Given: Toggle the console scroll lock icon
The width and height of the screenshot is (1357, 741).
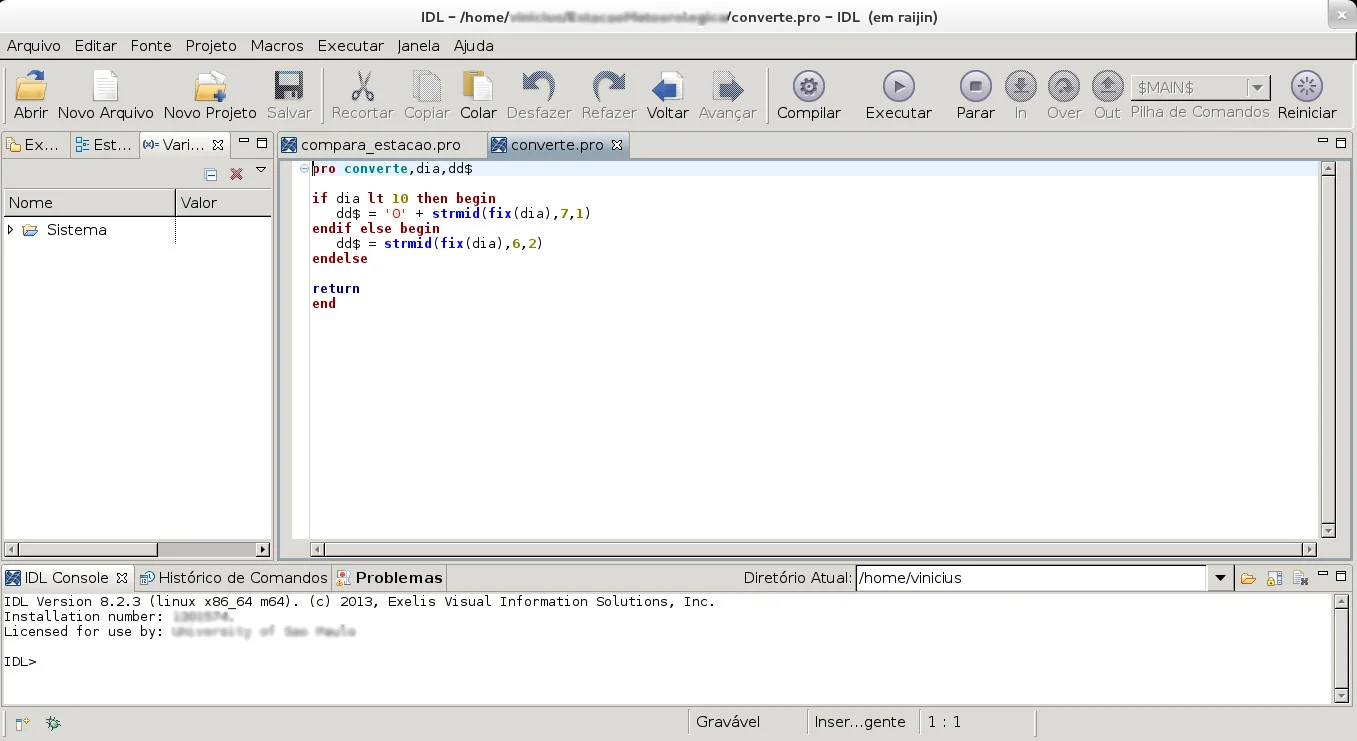Looking at the screenshot, I should pos(1274,578).
